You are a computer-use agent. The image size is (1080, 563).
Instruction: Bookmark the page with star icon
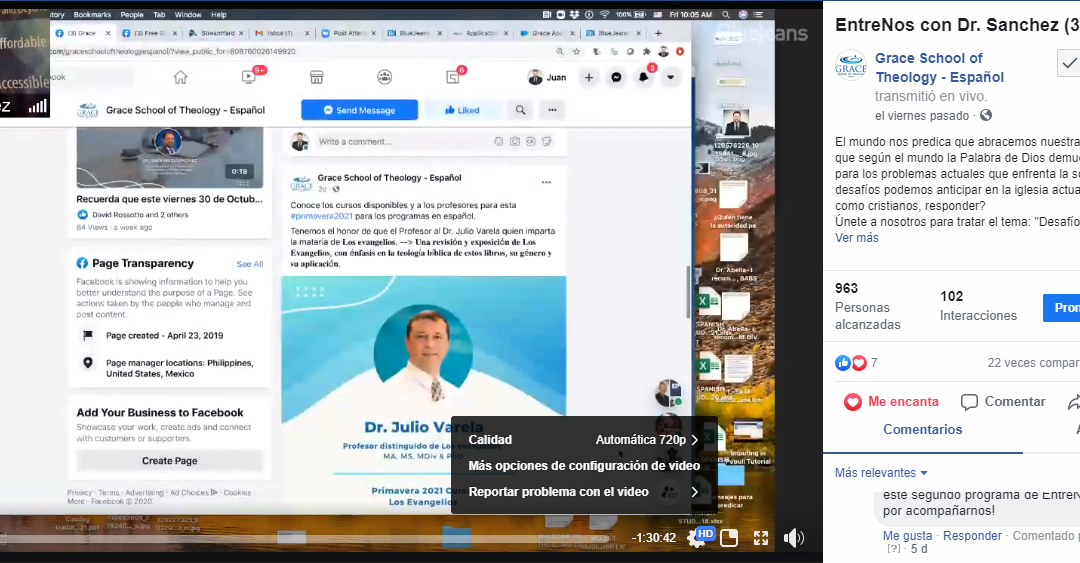pos(577,52)
